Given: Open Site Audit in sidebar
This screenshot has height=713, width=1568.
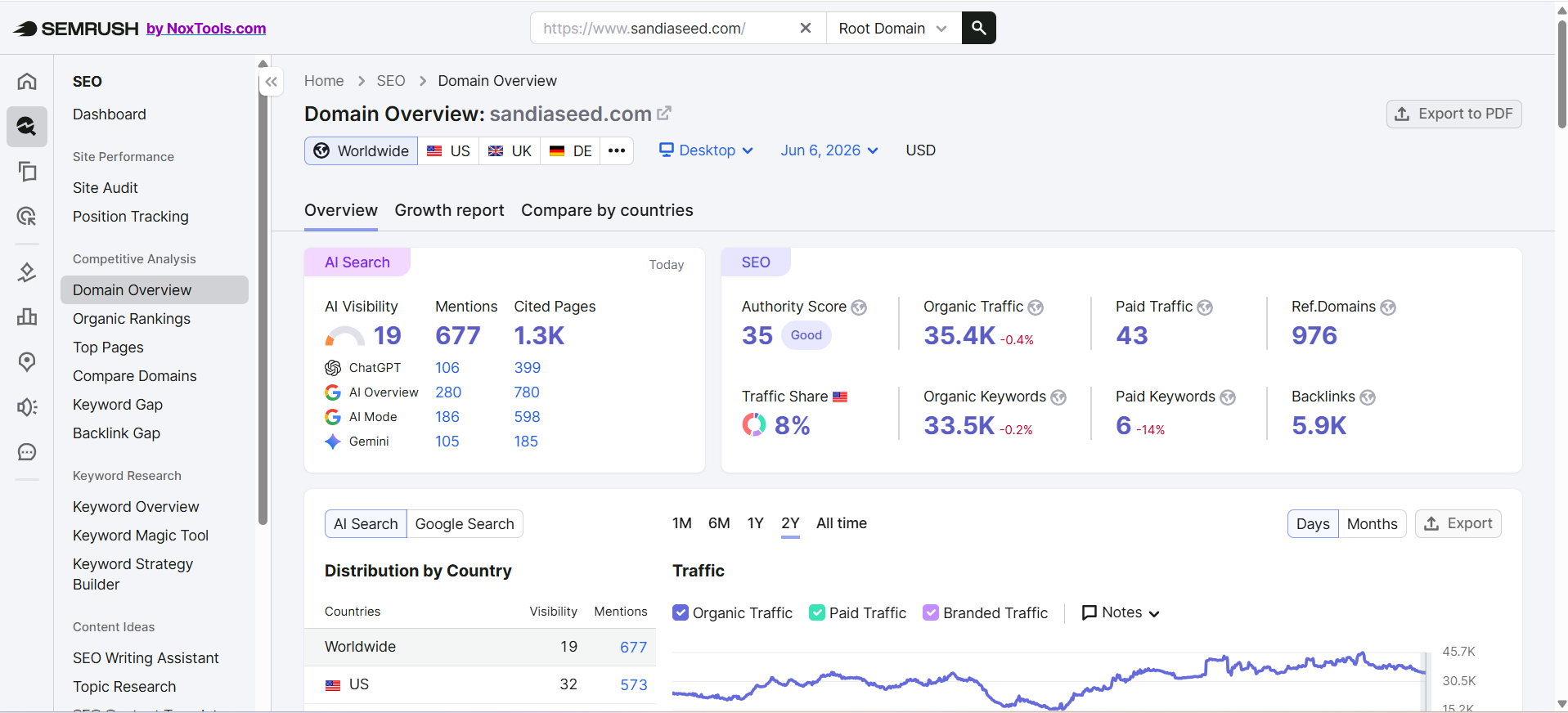Looking at the screenshot, I should 106,188.
